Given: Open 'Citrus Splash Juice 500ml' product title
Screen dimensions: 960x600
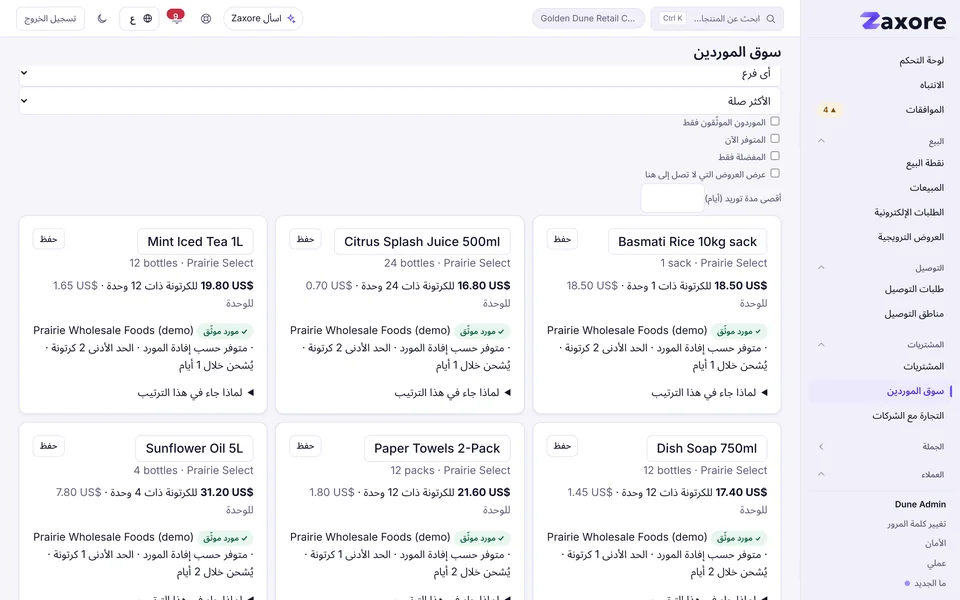Looking at the screenshot, I should point(422,241).
